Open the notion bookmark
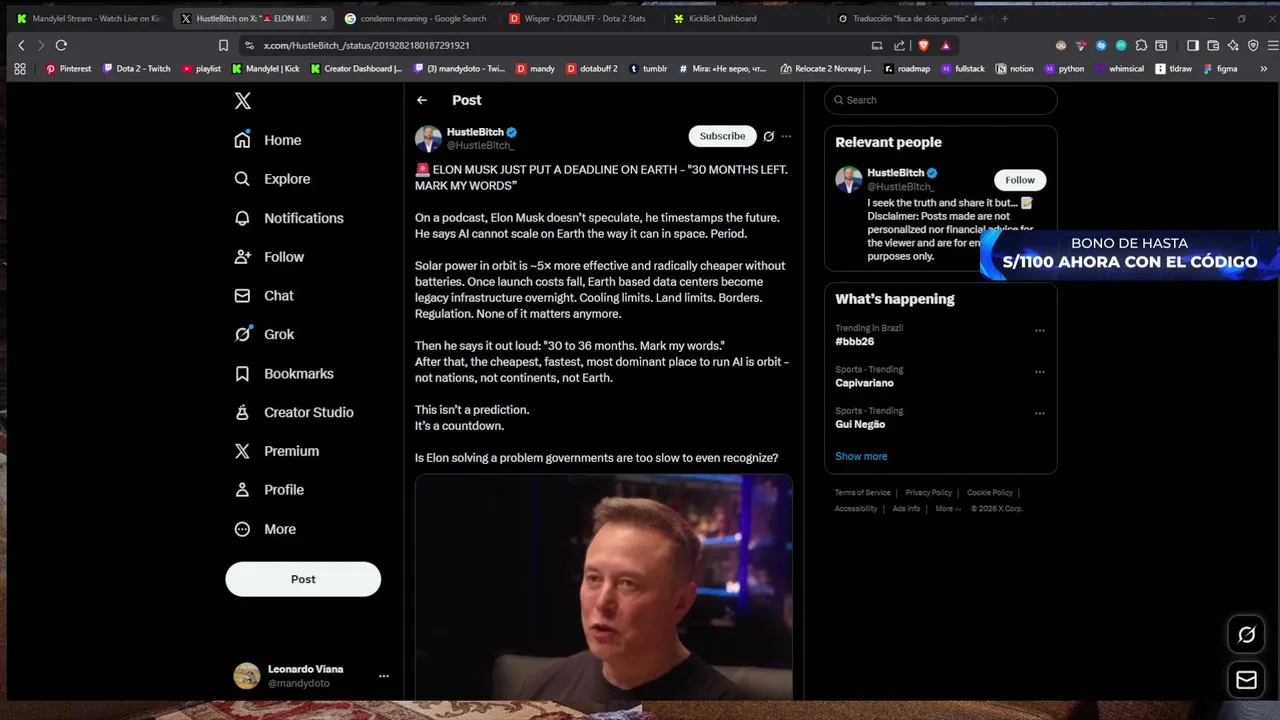Viewport: 1280px width, 720px height. point(1014,69)
